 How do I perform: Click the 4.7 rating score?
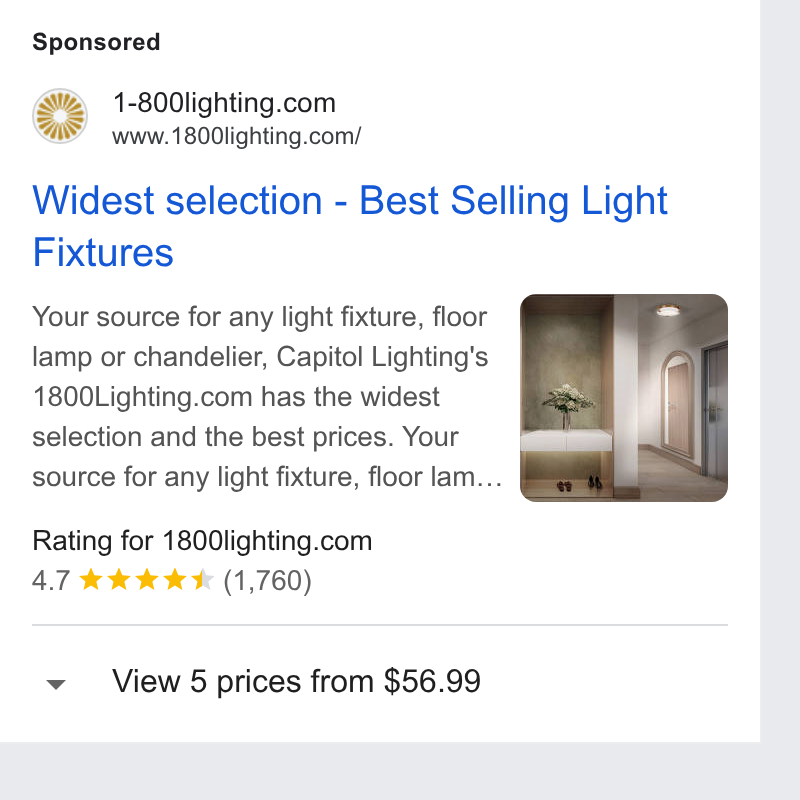click(51, 581)
